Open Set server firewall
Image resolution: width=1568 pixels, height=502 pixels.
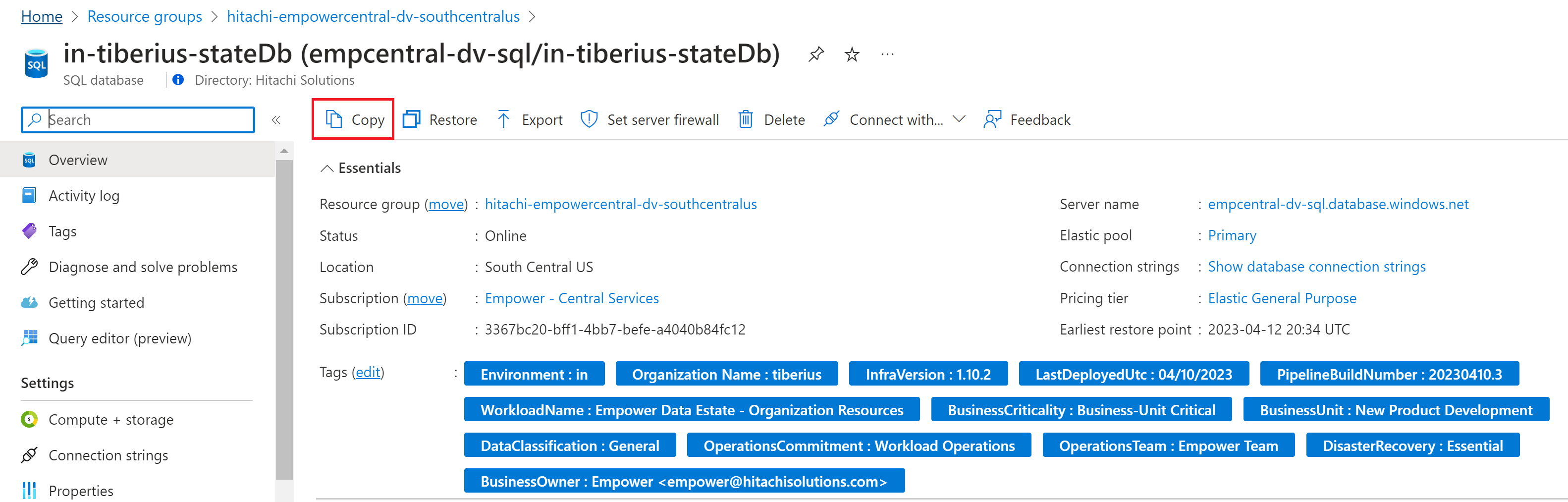click(x=649, y=119)
